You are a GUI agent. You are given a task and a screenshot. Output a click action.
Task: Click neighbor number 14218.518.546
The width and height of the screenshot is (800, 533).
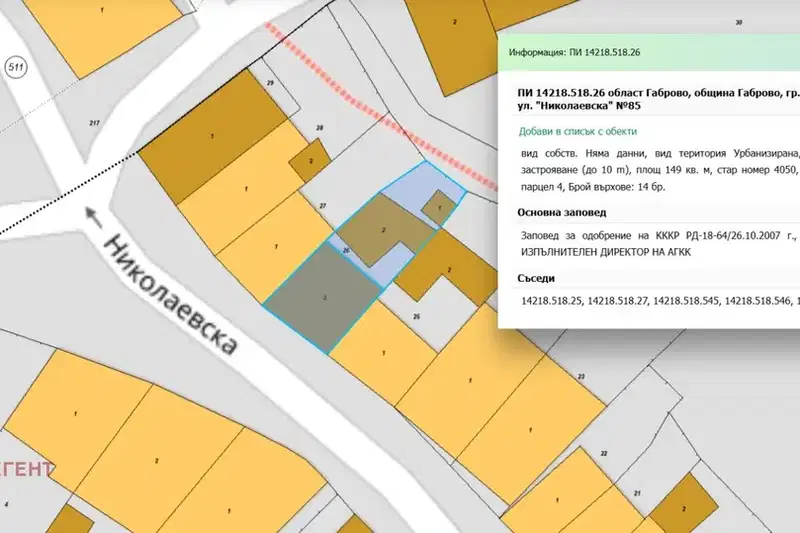coord(758,301)
